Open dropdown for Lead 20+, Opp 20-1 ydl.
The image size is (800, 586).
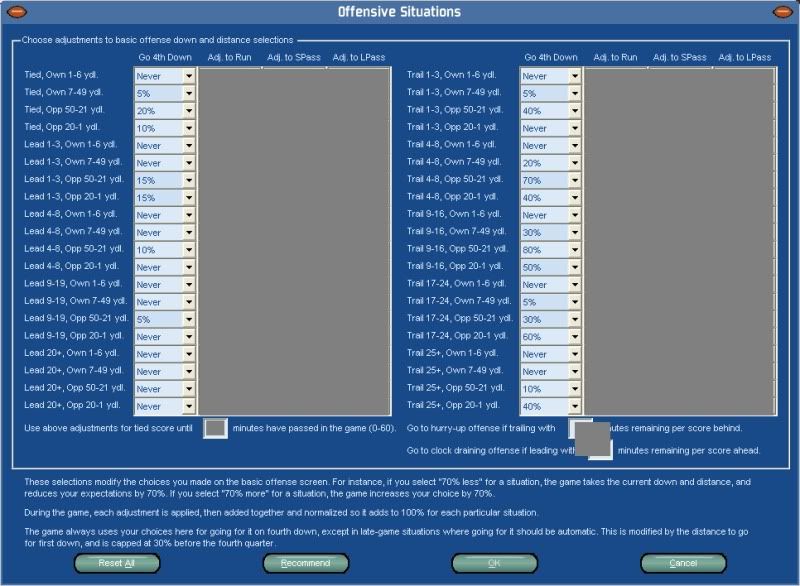click(x=189, y=406)
